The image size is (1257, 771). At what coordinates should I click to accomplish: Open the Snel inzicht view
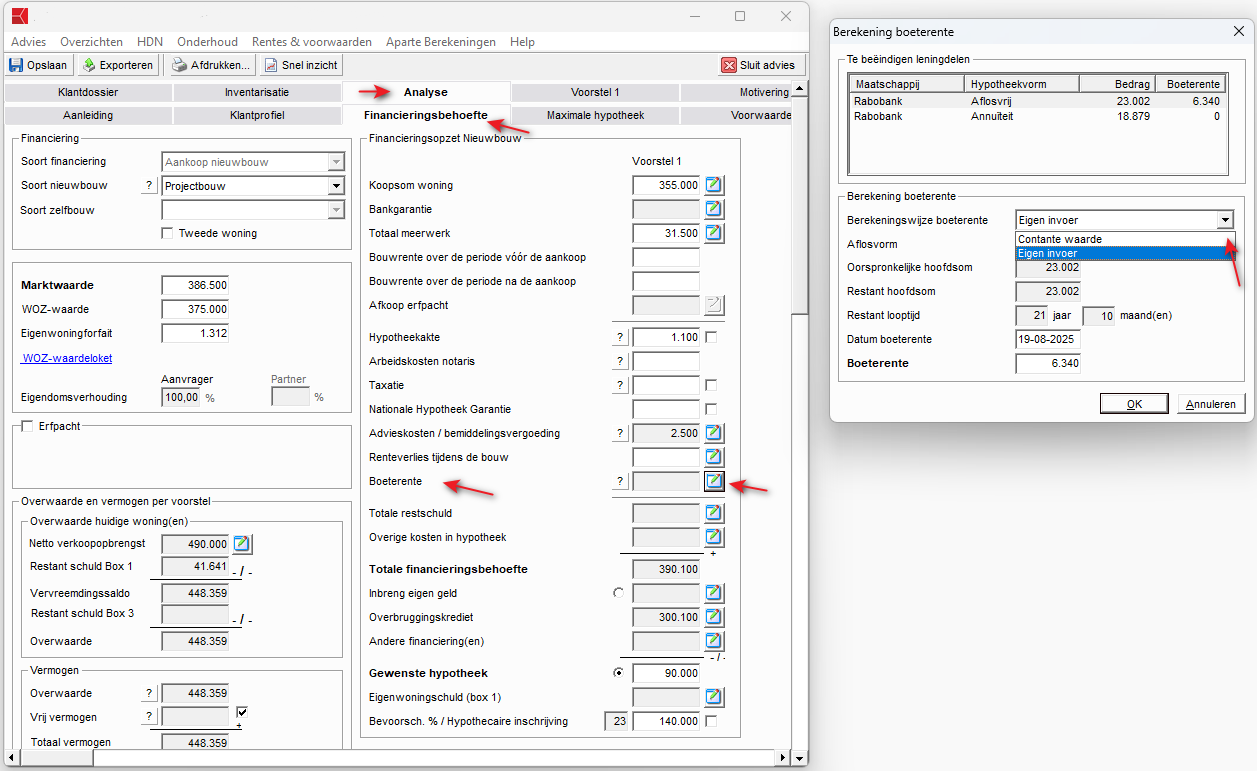(x=302, y=65)
